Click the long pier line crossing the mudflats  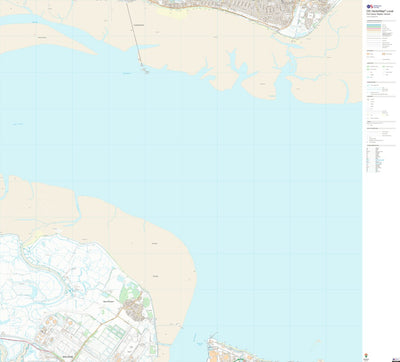point(133,34)
